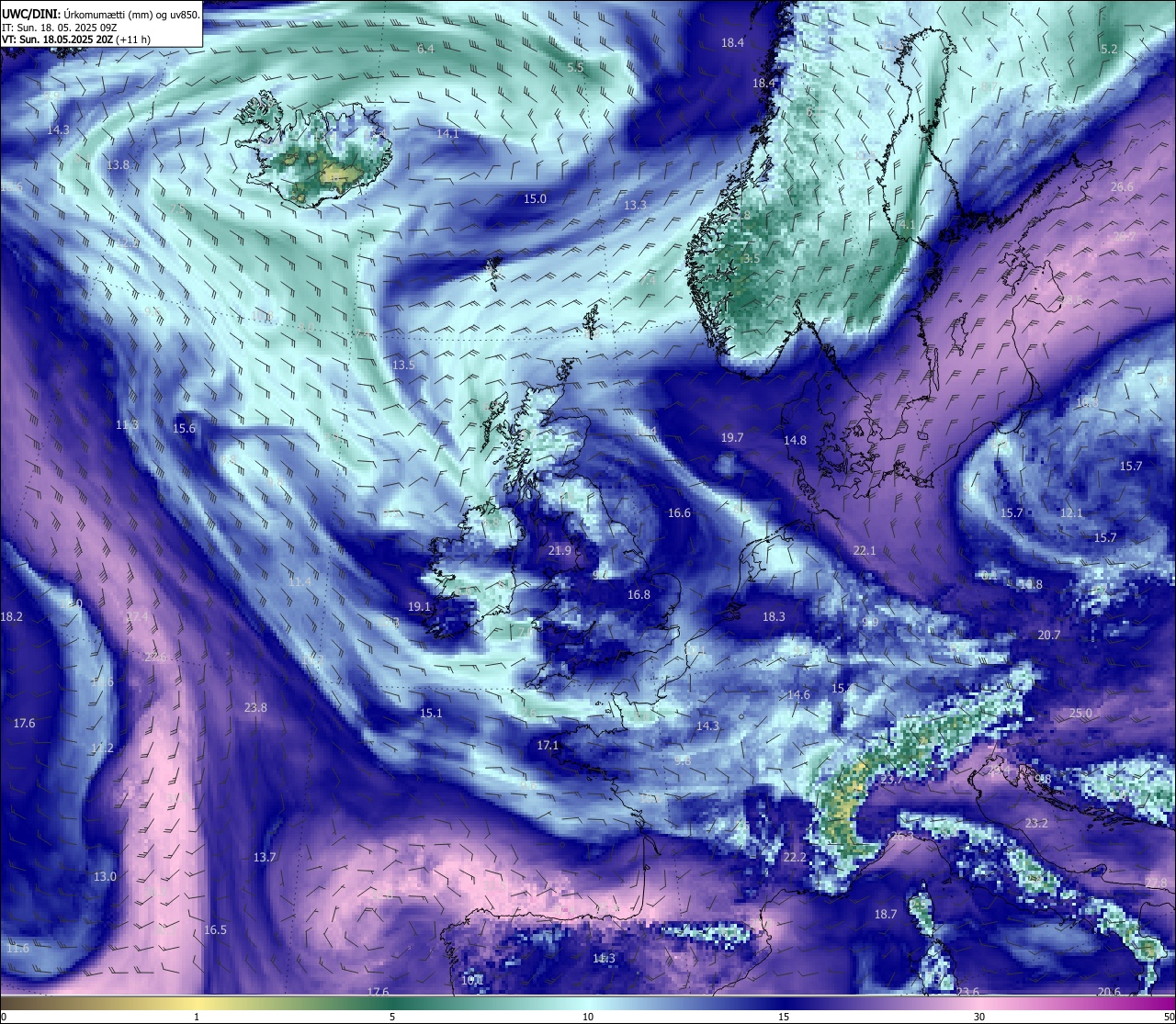
Task: Click the '16.8' value over England
Action: click(x=639, y=595)
